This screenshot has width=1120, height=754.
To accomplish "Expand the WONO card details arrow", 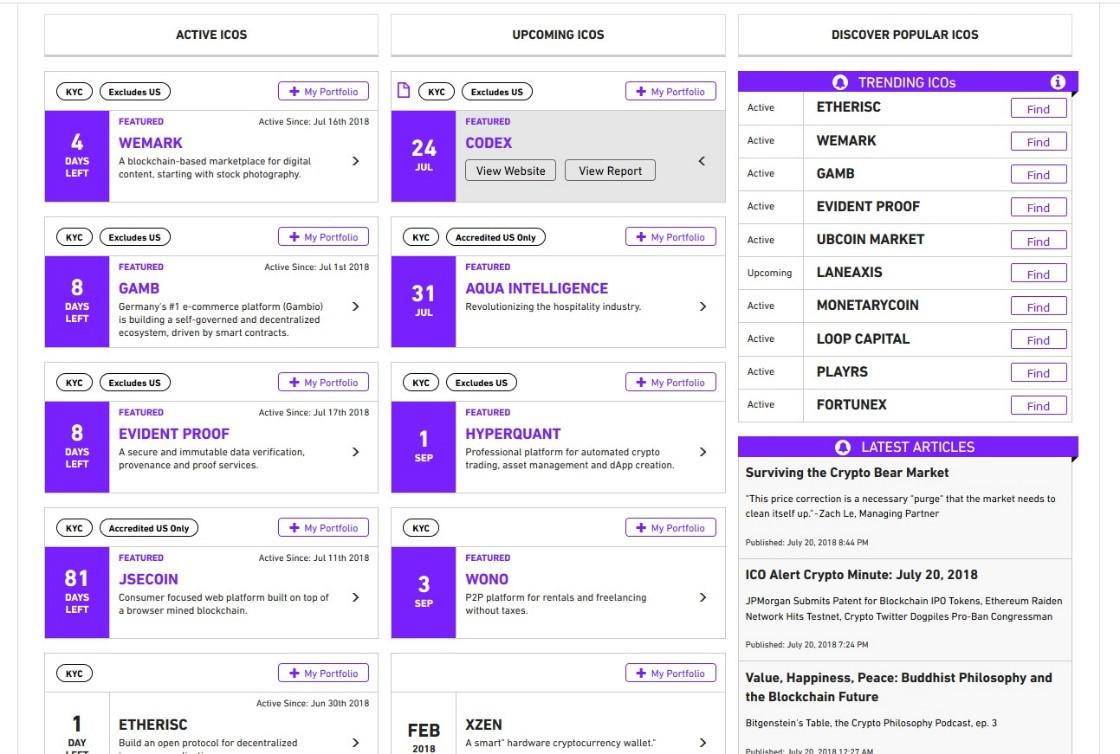I will [703, 598].
